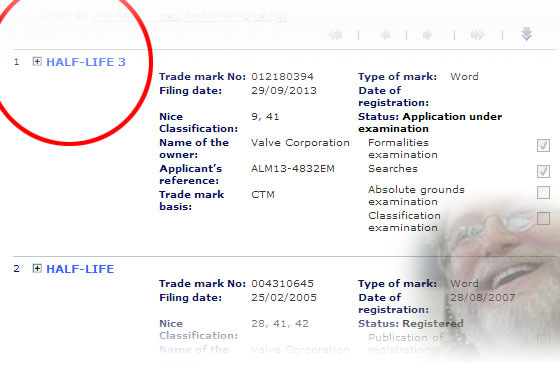560x366 pixels.
Task: Go to the previous results page
Action: [385, 35]
